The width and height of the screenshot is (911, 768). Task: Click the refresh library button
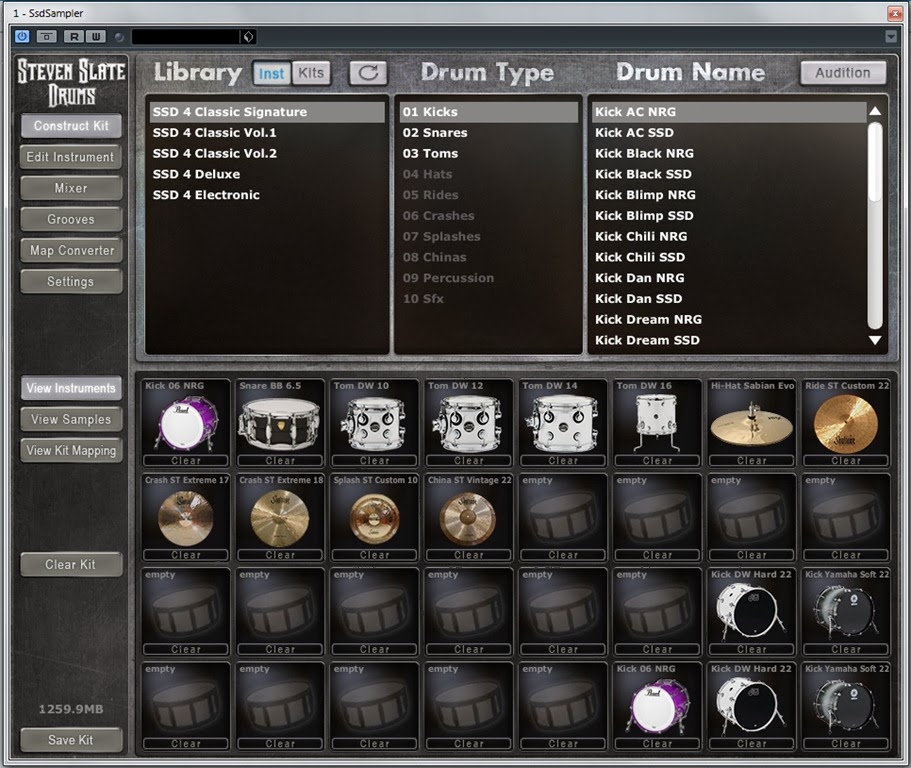point(368,73)
